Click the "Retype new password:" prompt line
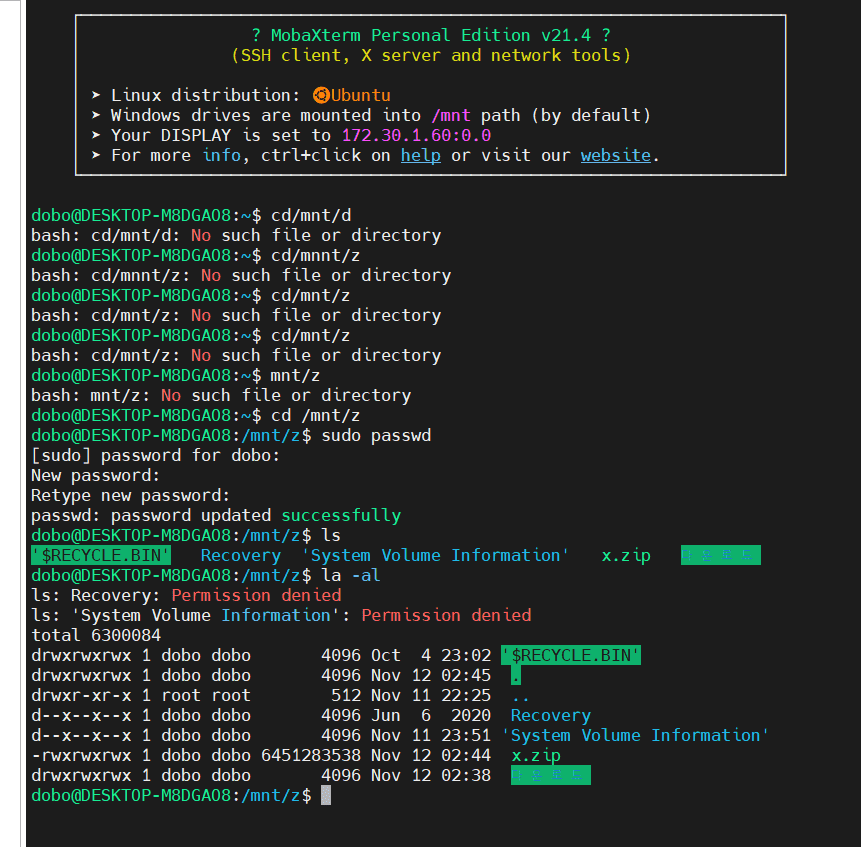Image resolution: width=861 pixels, height=847 pixels. [131, 496]
